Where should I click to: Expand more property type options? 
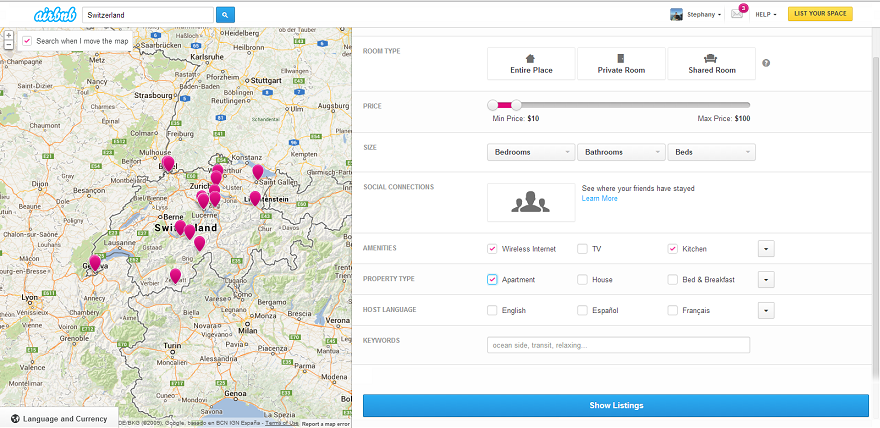(767, 279)
